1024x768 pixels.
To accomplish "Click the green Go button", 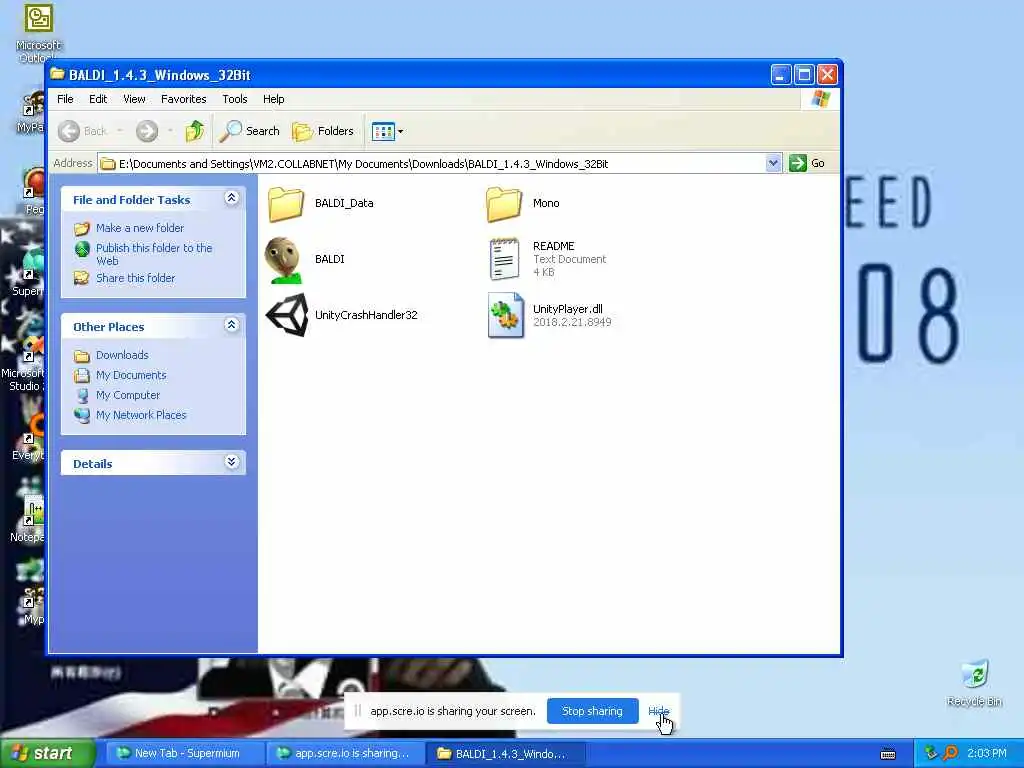I will click(807, 163).
